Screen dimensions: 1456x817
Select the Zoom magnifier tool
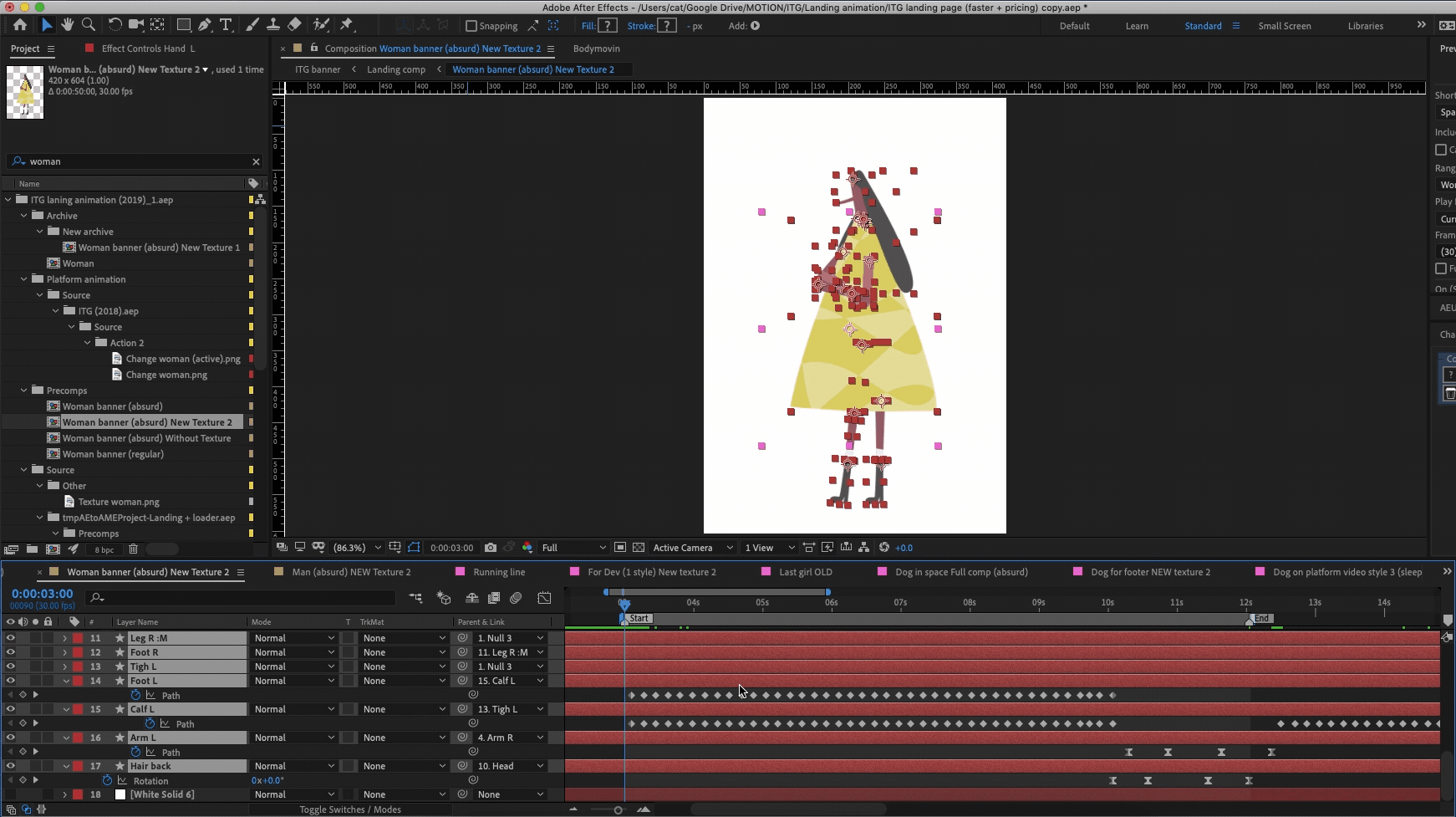[x=88, y=25]
